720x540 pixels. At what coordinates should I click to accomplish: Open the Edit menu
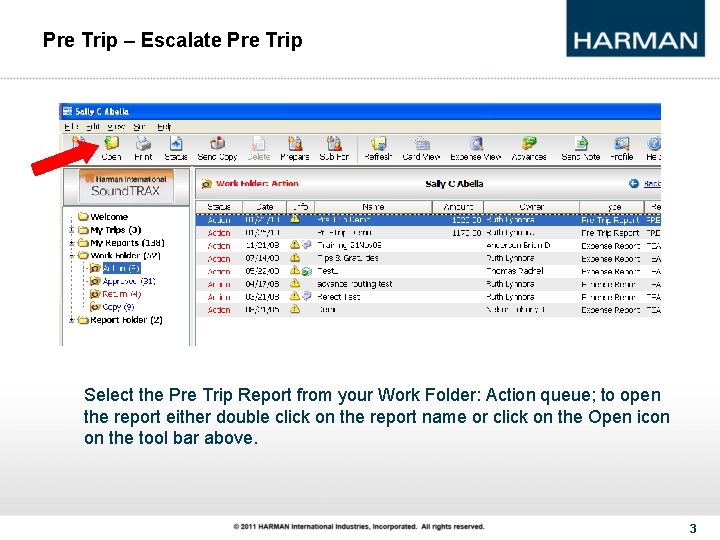pos(93,126)
